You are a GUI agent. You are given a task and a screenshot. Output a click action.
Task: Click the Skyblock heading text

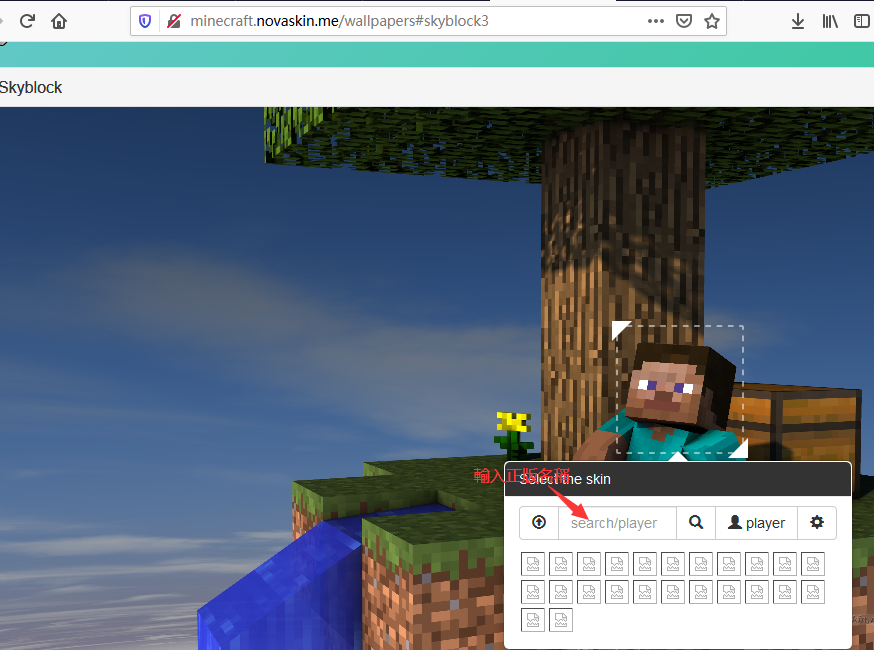[31, 88]
